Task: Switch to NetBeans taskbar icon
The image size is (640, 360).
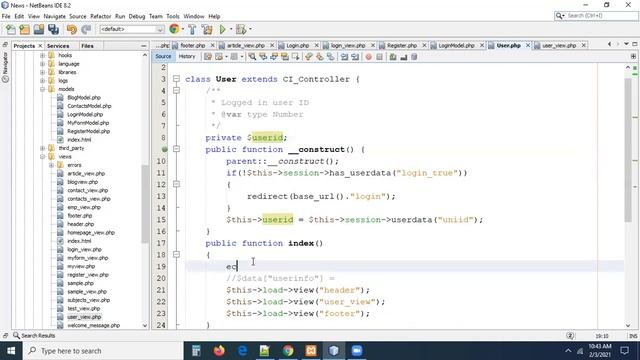Action: coord(334,351)
